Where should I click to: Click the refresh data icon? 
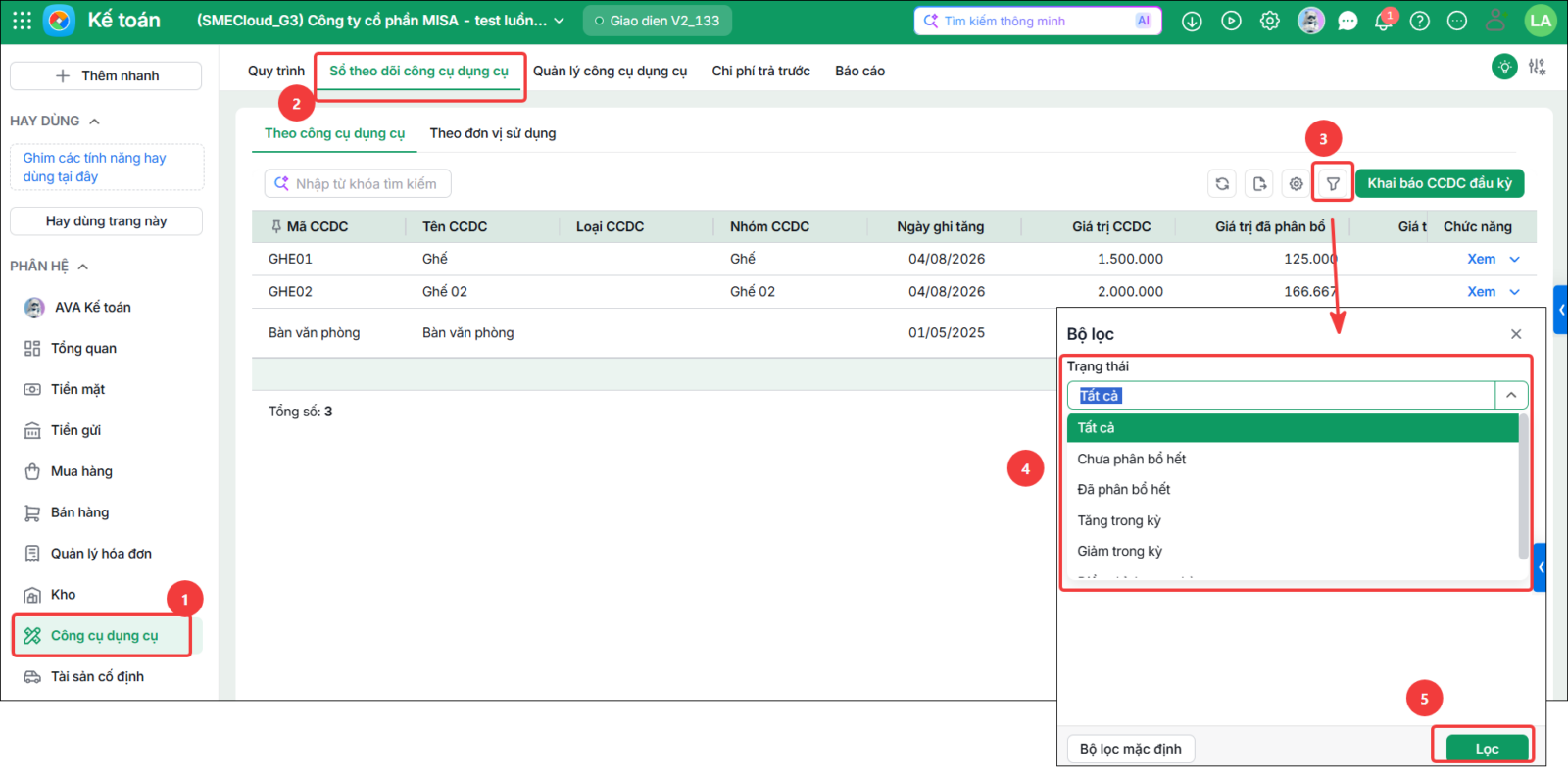(1222, 183)
